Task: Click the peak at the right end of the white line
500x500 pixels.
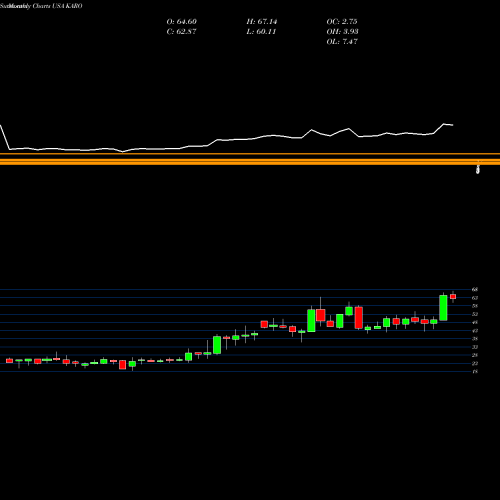Action: click(x=444, y=124)
